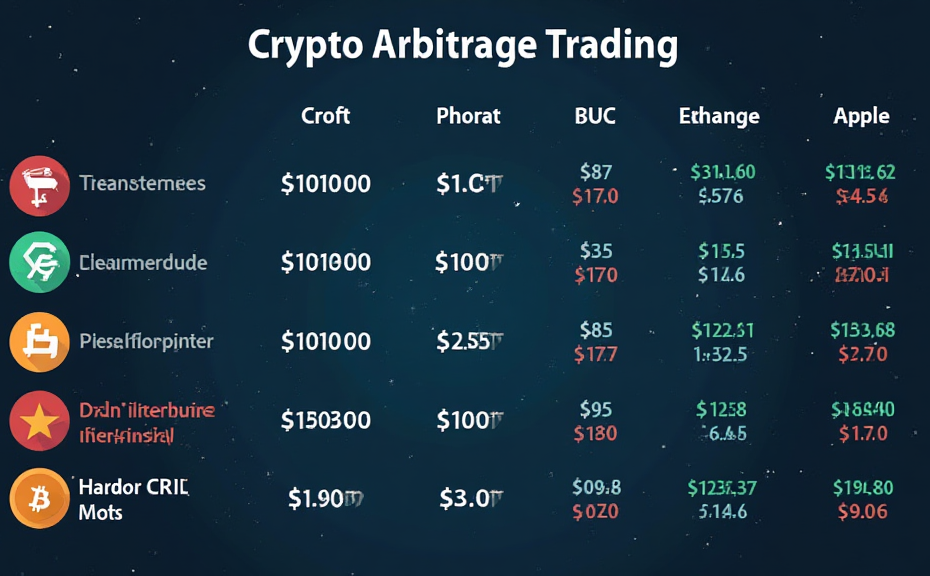Click the green Clearmerdude coin icon
This screenshot has width=930, height=576.
(39, 263)
